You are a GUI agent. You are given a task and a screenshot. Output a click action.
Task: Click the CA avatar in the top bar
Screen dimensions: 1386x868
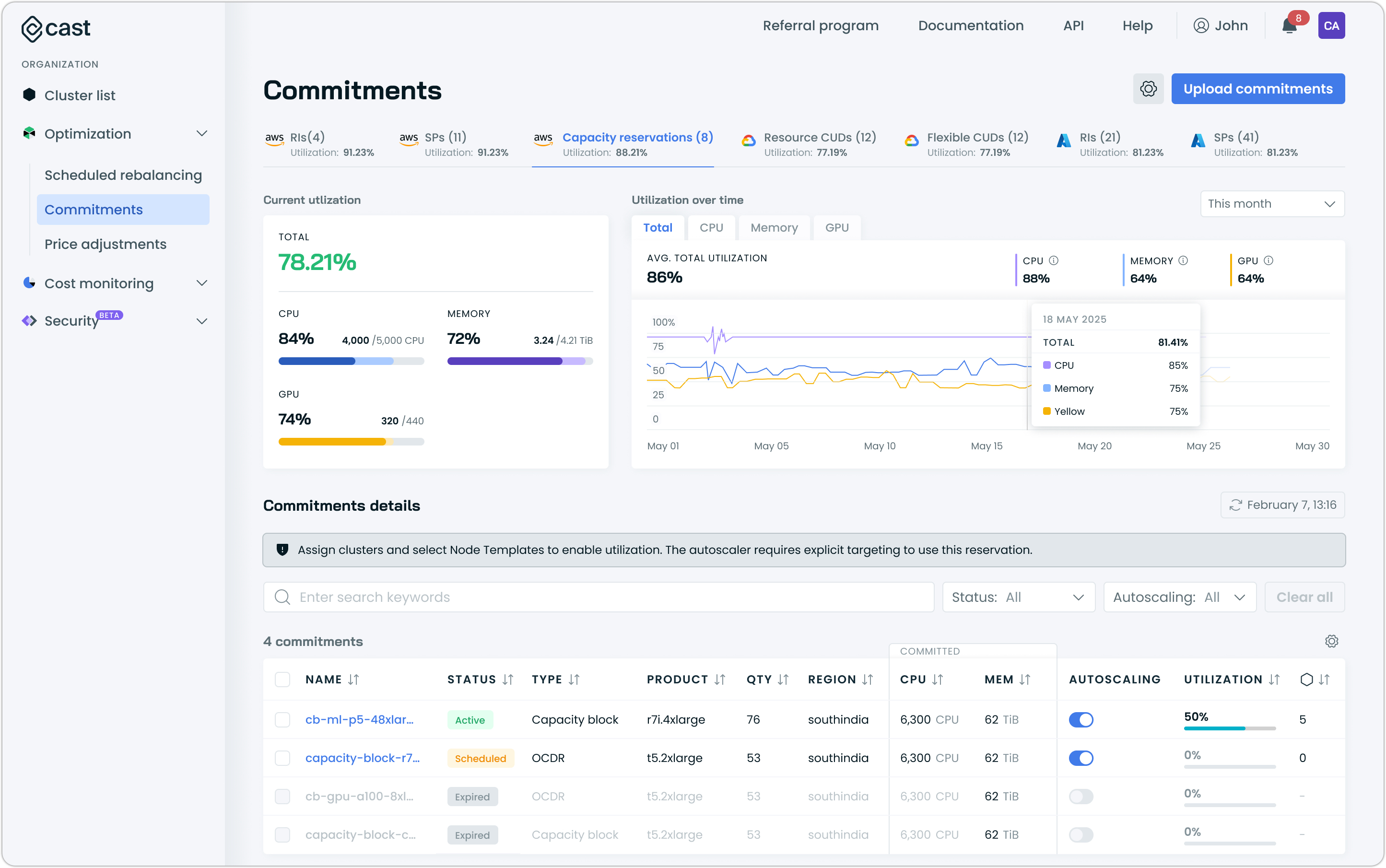pos(1331,25)
